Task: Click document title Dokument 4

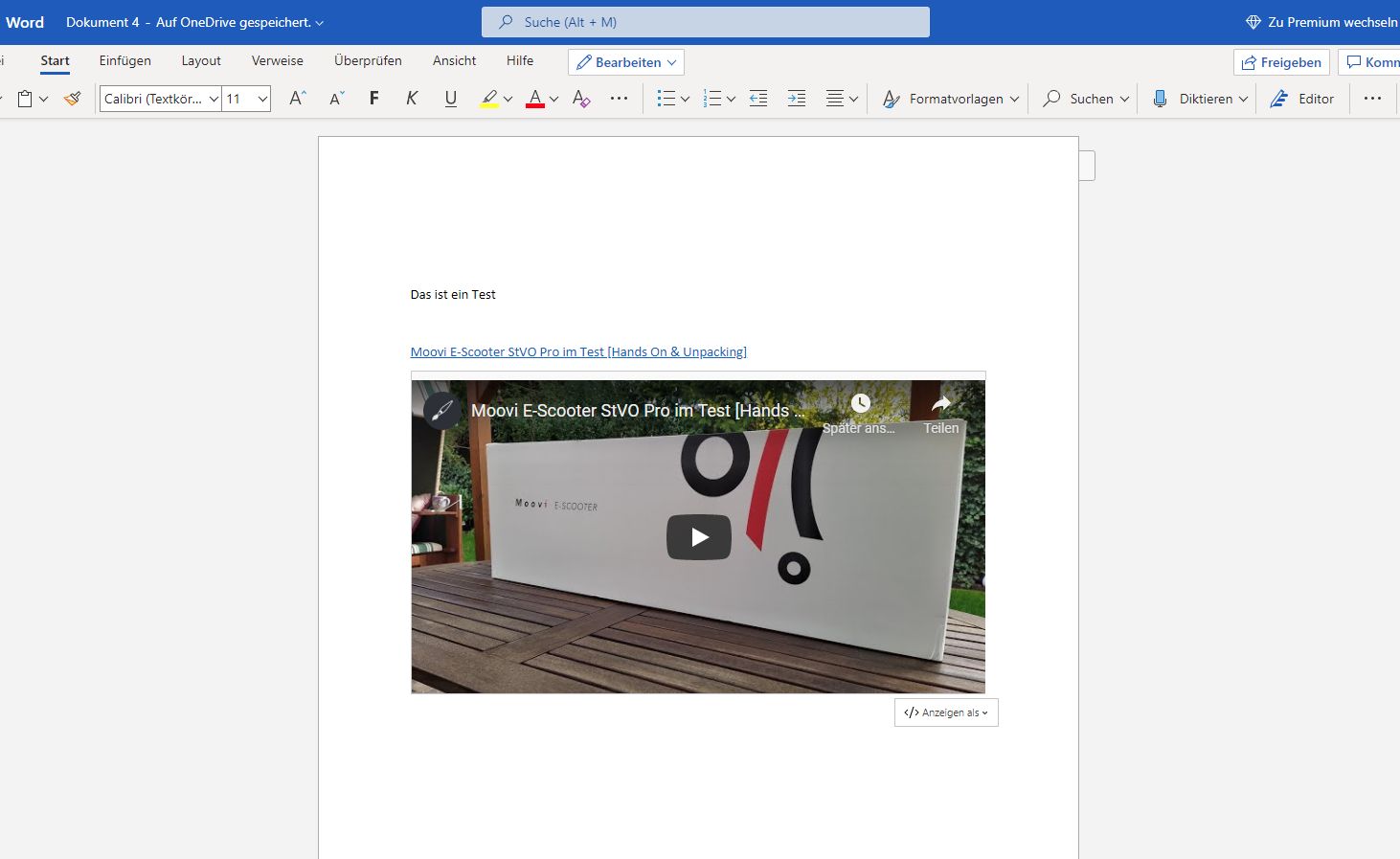Action: pos(102,22)
